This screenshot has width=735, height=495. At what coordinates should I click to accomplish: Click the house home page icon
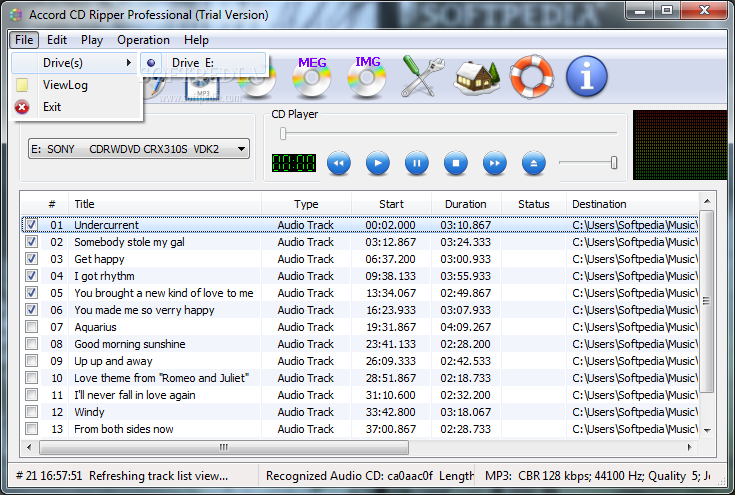(477, 77)
